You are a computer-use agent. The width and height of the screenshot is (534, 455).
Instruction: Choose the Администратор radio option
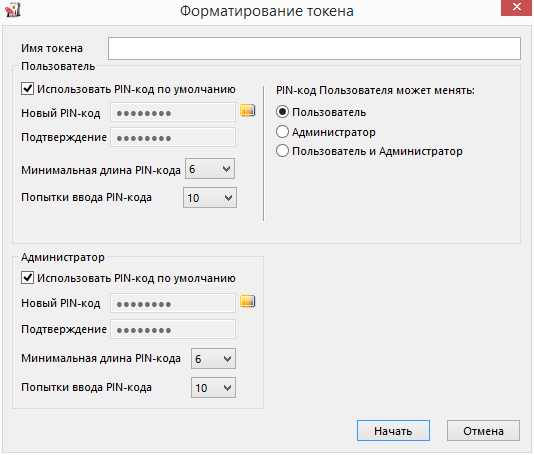coord(282,131)
